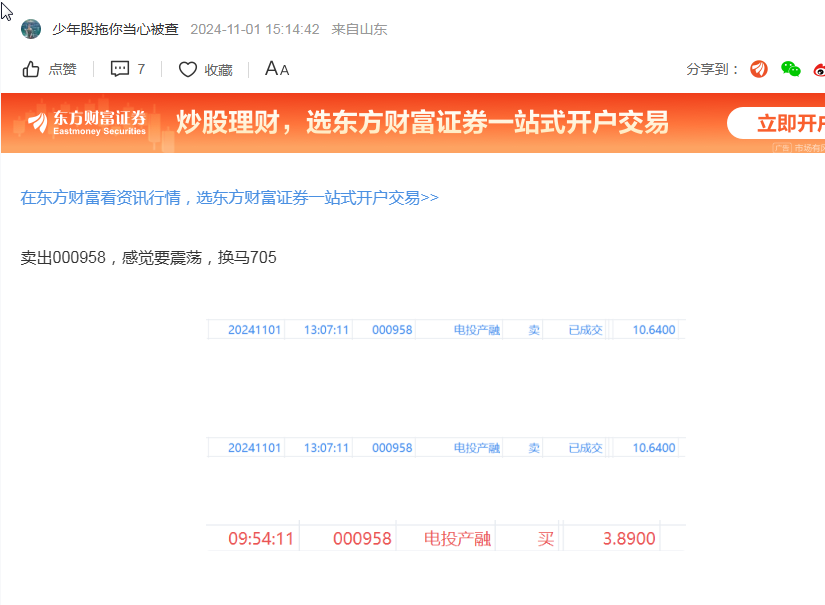Change font size with AA icon
This screenshot has height=605, width=825.
[x=277, y=69]
